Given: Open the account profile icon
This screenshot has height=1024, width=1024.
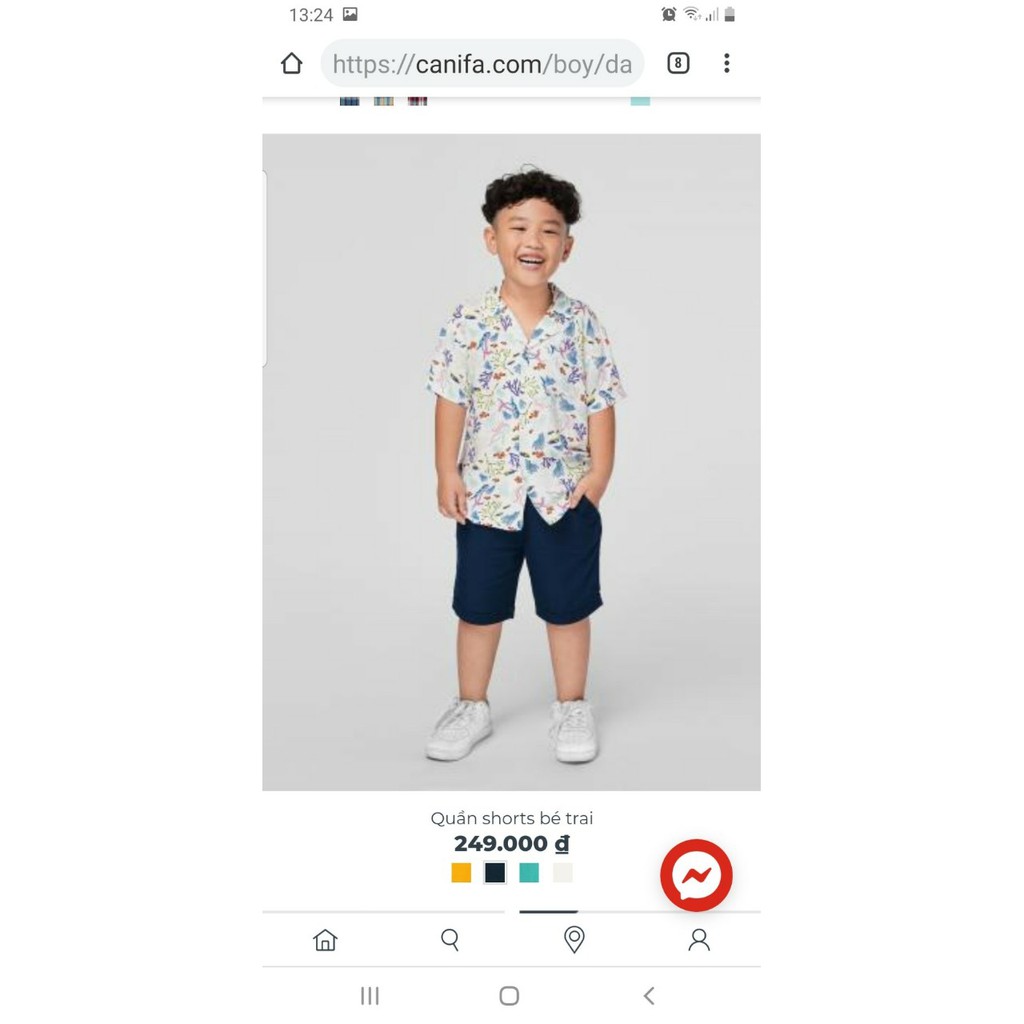Looking at the screenshot, I should tap(699, 940).
